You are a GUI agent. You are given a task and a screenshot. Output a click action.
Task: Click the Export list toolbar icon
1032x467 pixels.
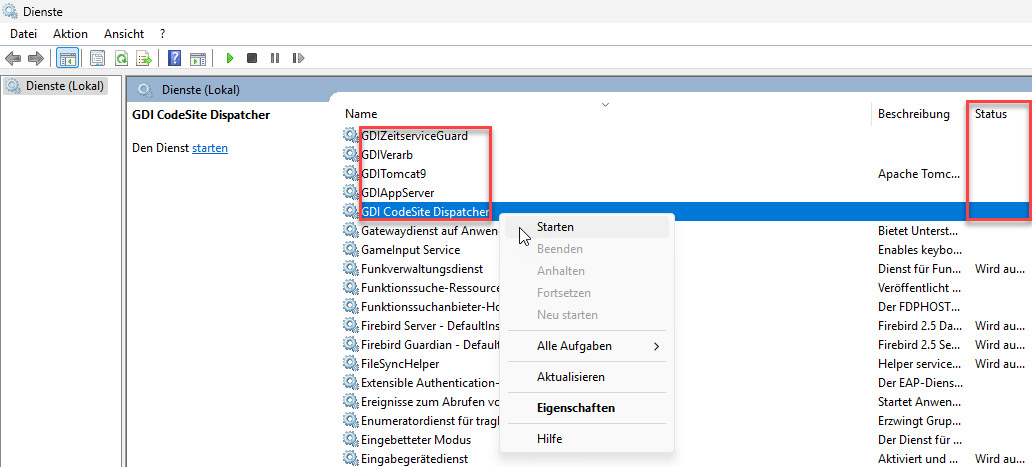pyautogui.click(x=144, y=59)
